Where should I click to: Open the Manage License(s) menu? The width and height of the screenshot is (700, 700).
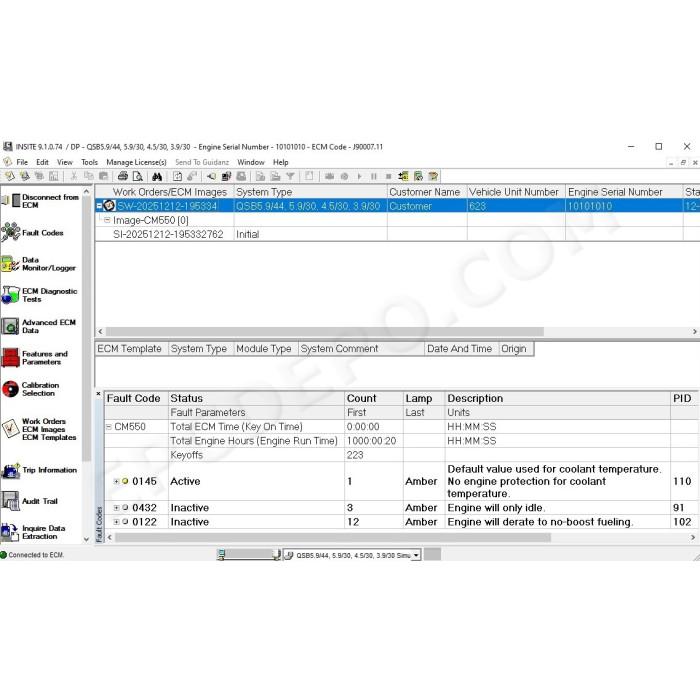click(136, 162)
